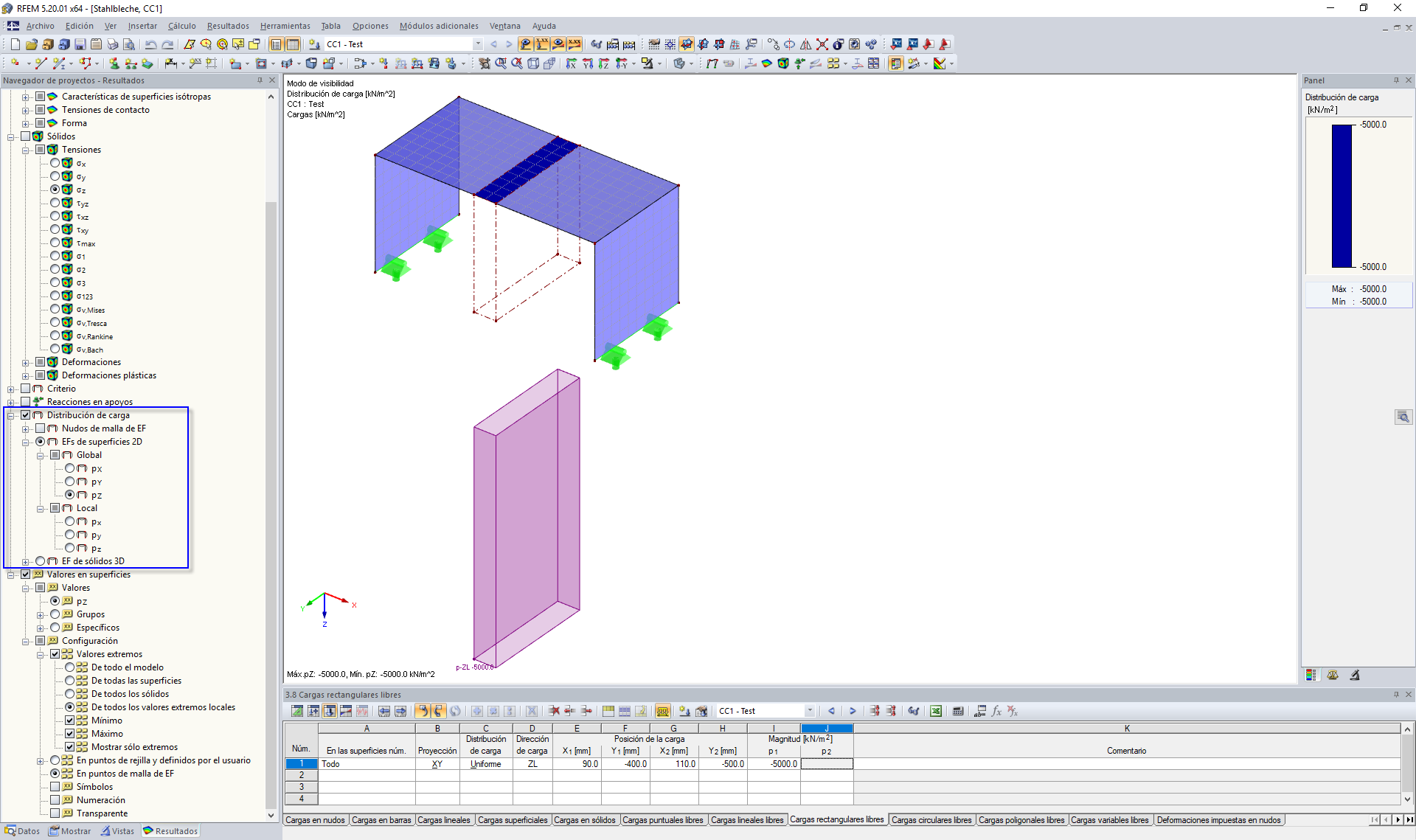This screenshot has height=840, width=1416.
Task: Click the magnifier button at the viewport's right edge
Action: coord(1403,417)
